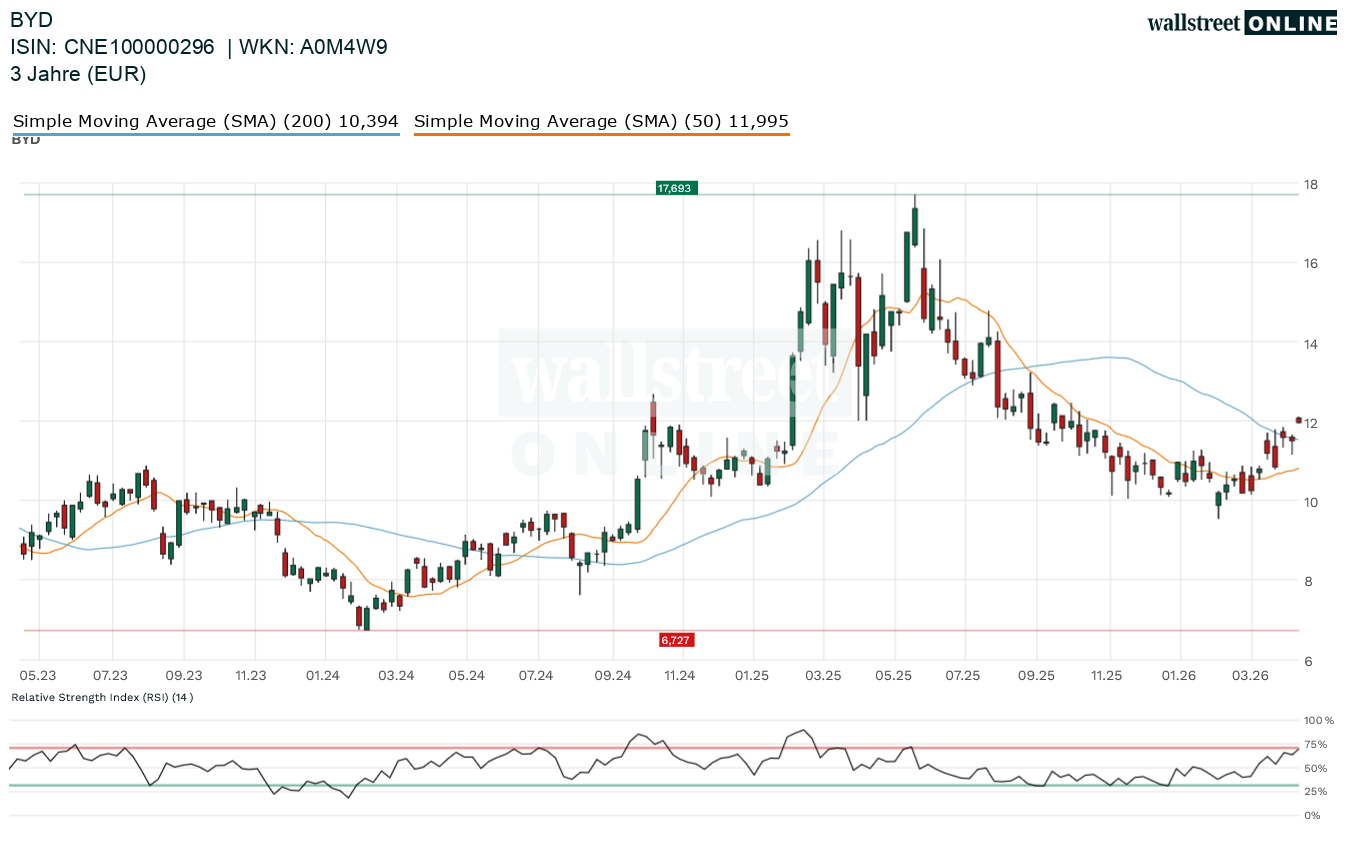The image size is (1349, 843).
Task: Click the 18 price level on y-axis
Action: 1309,185
